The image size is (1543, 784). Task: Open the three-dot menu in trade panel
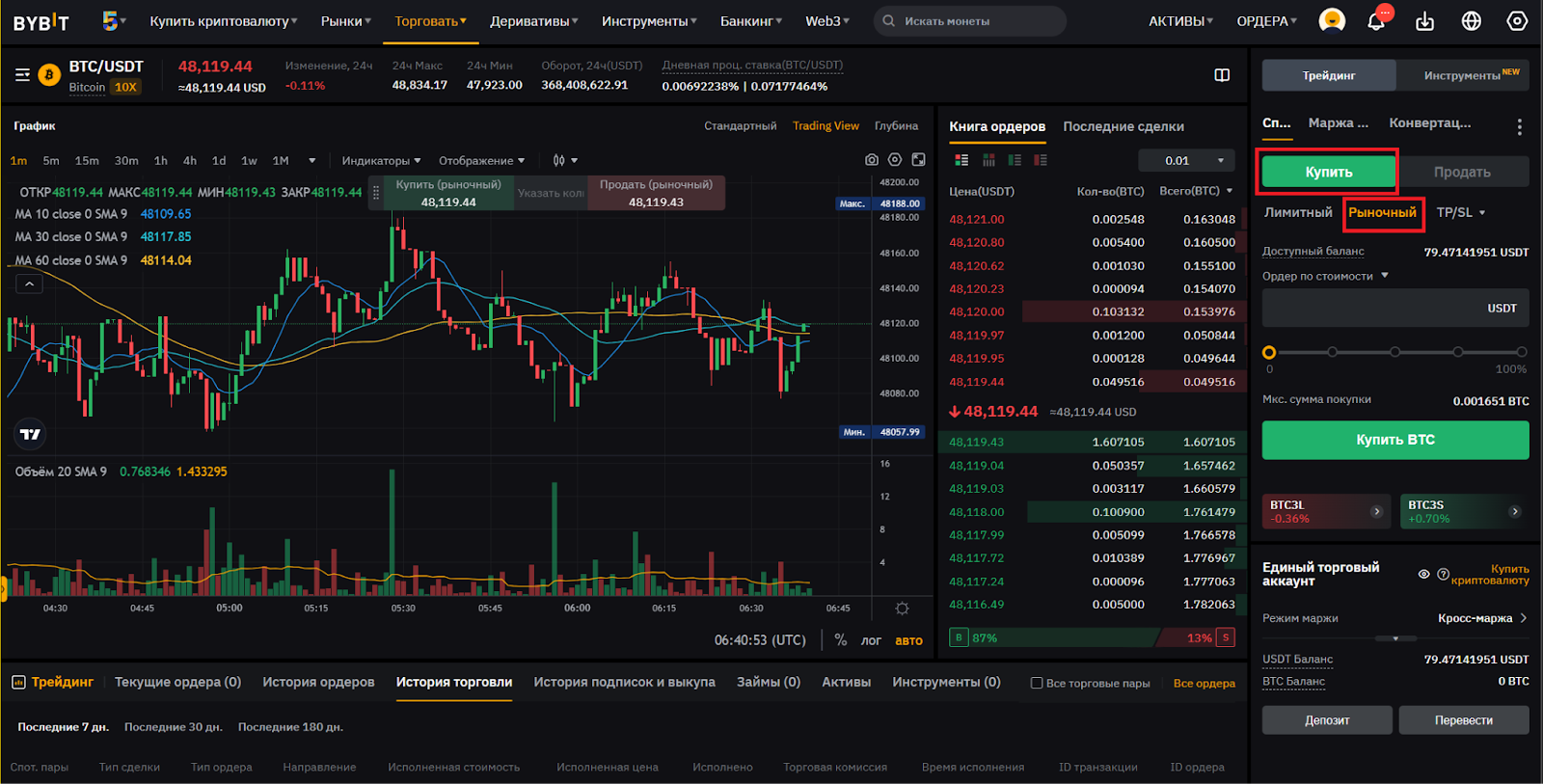coord(1519,126)
